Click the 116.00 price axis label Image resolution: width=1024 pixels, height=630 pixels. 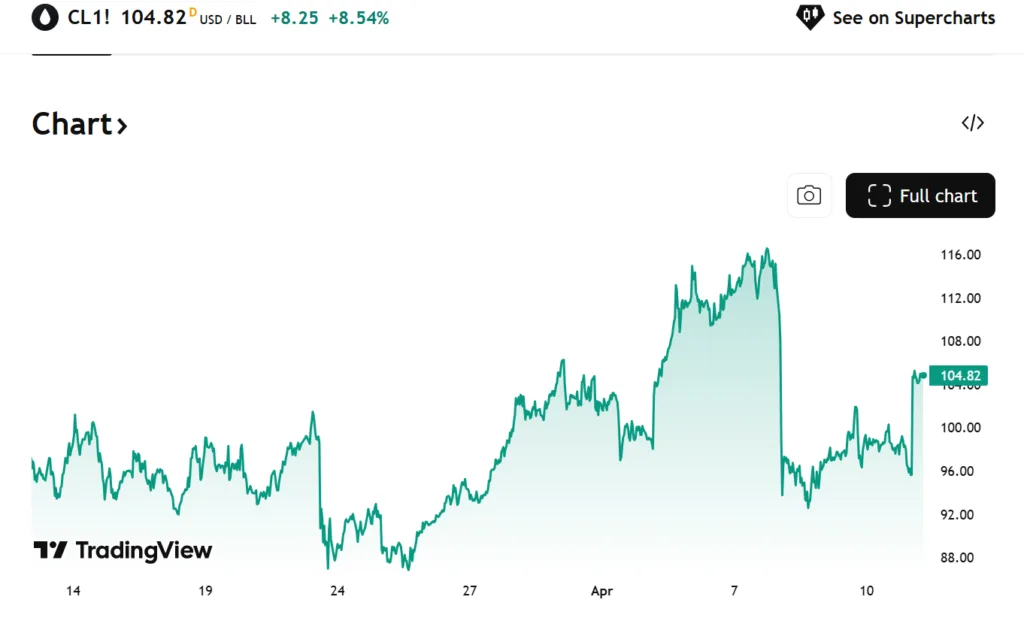(960, 254)
